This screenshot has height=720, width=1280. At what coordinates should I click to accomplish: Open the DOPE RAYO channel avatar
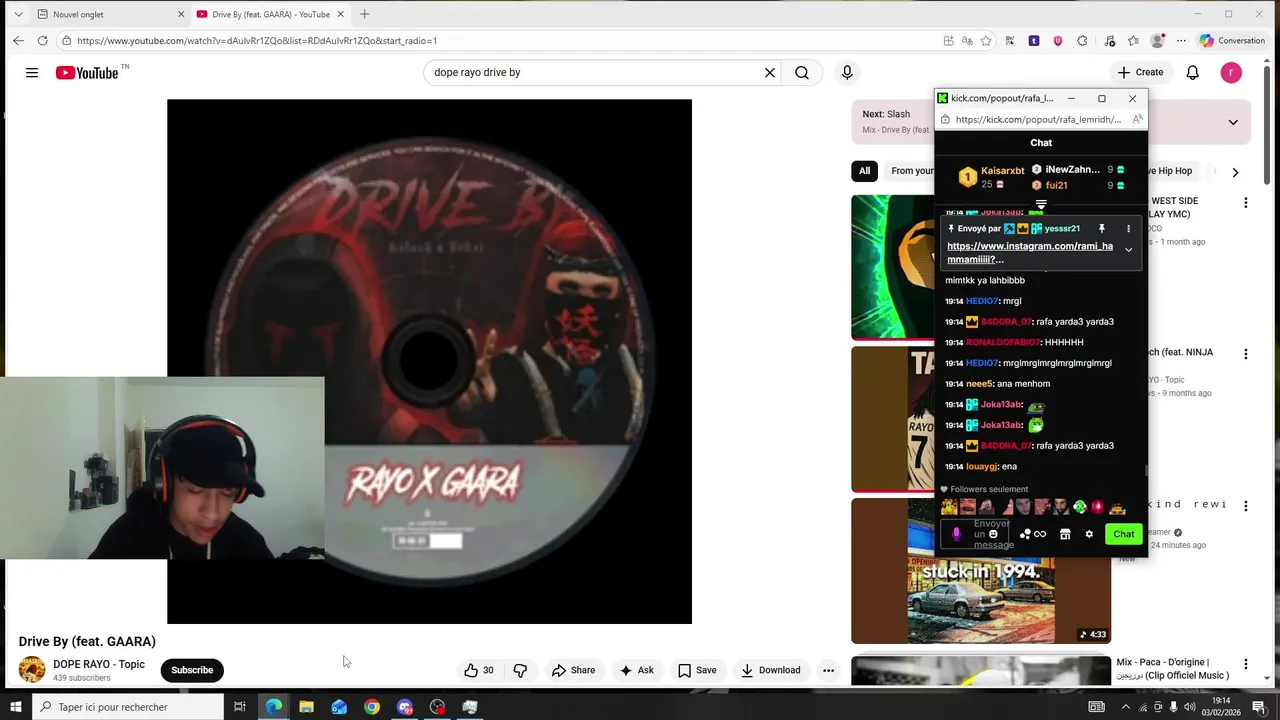[32, 670]
